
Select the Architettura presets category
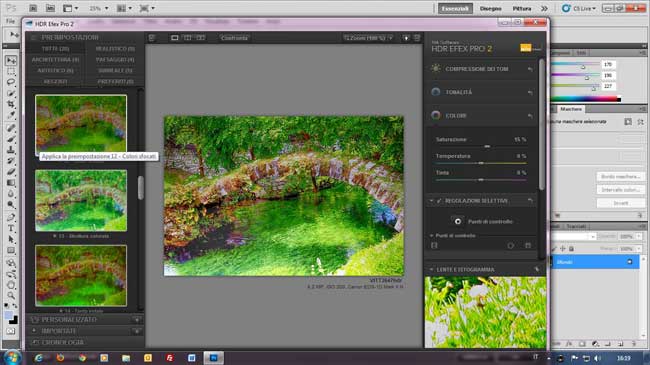tap(56, 60)
